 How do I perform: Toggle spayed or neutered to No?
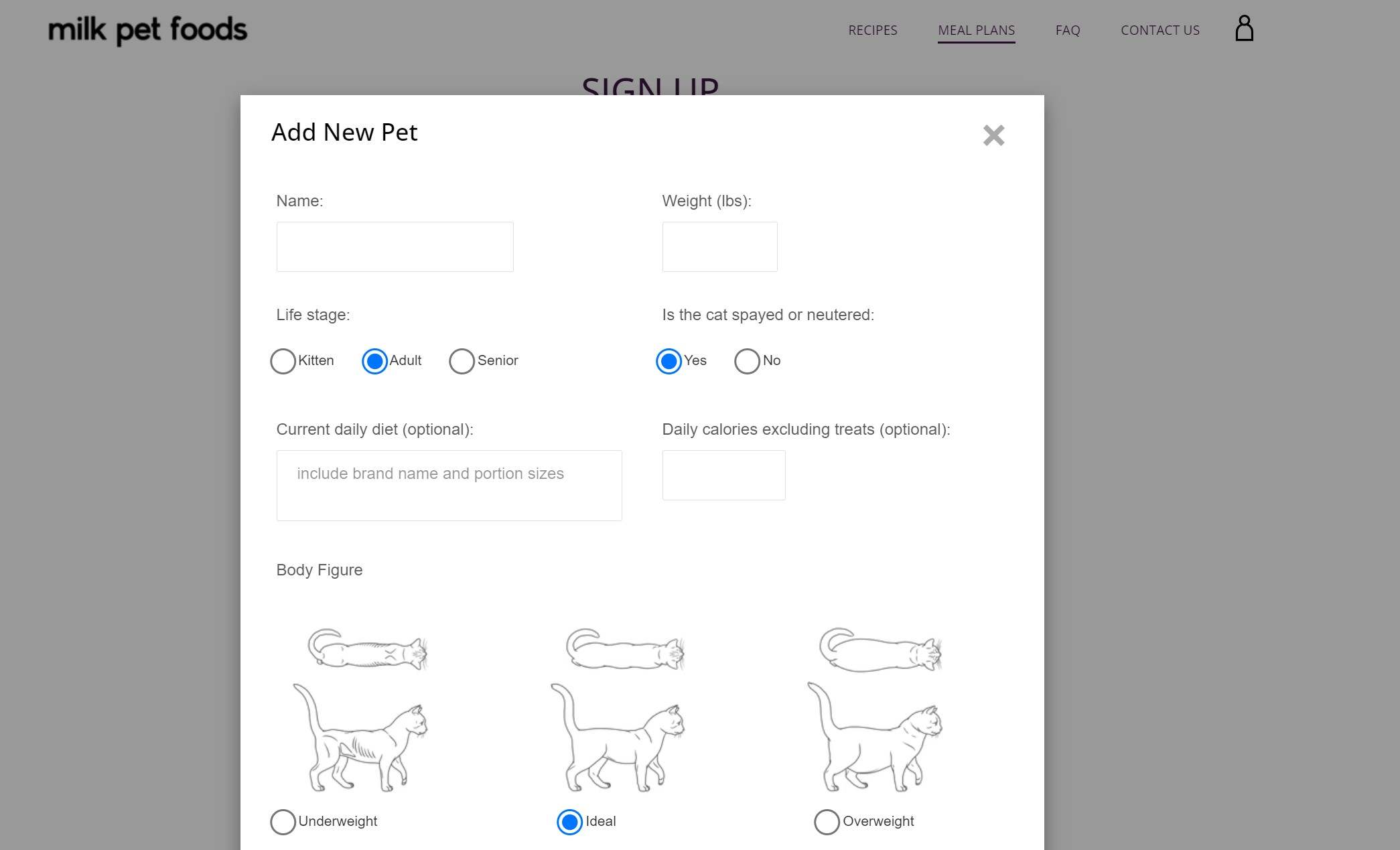pyautogui.click(x=747, y=360)
